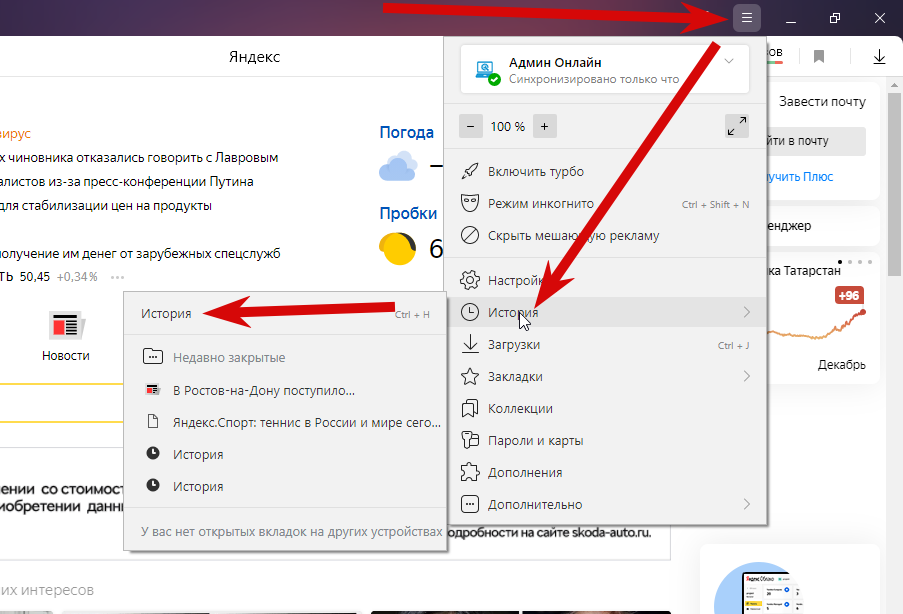Click the clock icon next to История
This screenshot has width=903, height=614.
(x=470, y=312)
